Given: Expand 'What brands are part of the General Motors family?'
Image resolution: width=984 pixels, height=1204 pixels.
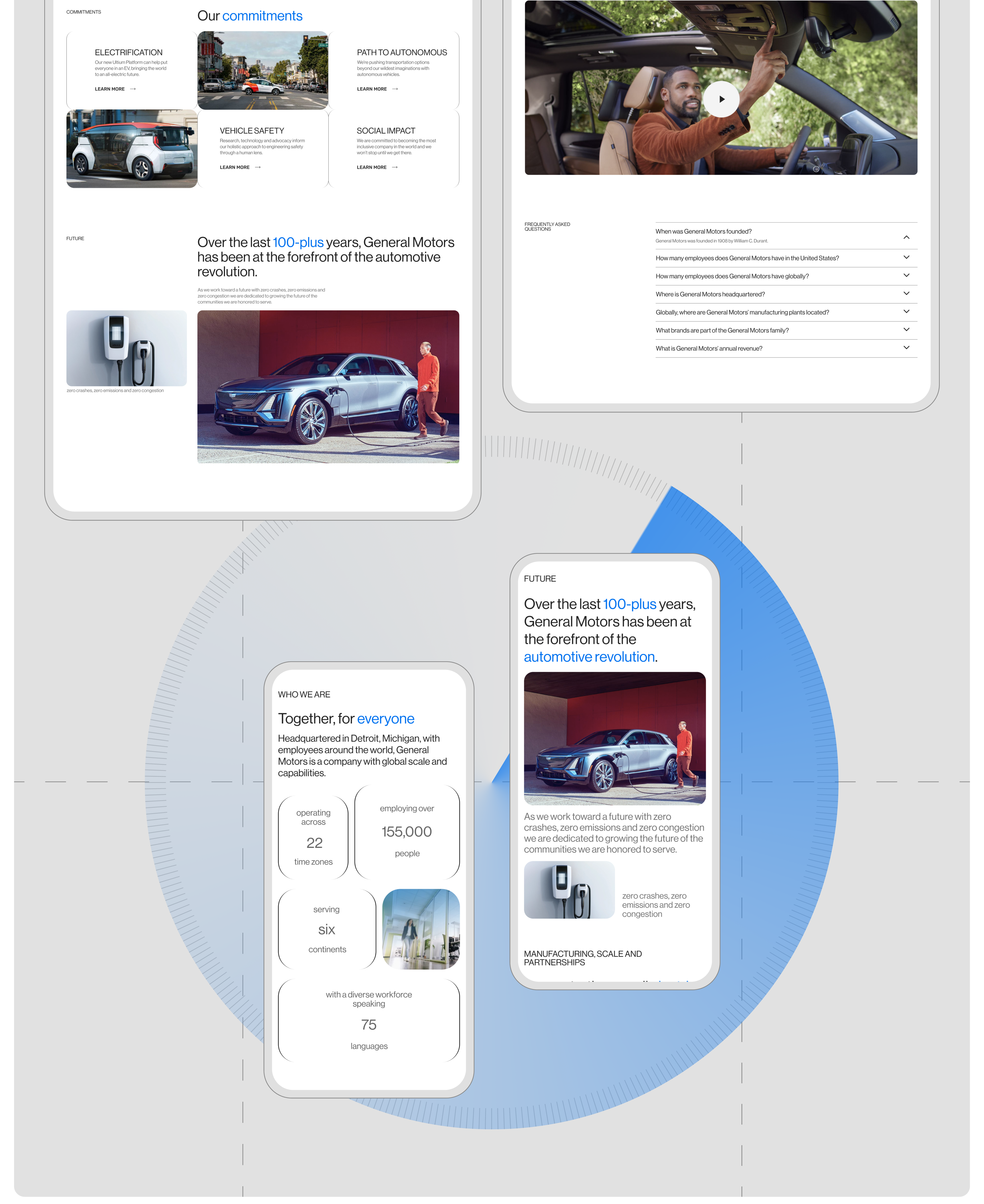Looking at the screenshot, I should 907,330.
